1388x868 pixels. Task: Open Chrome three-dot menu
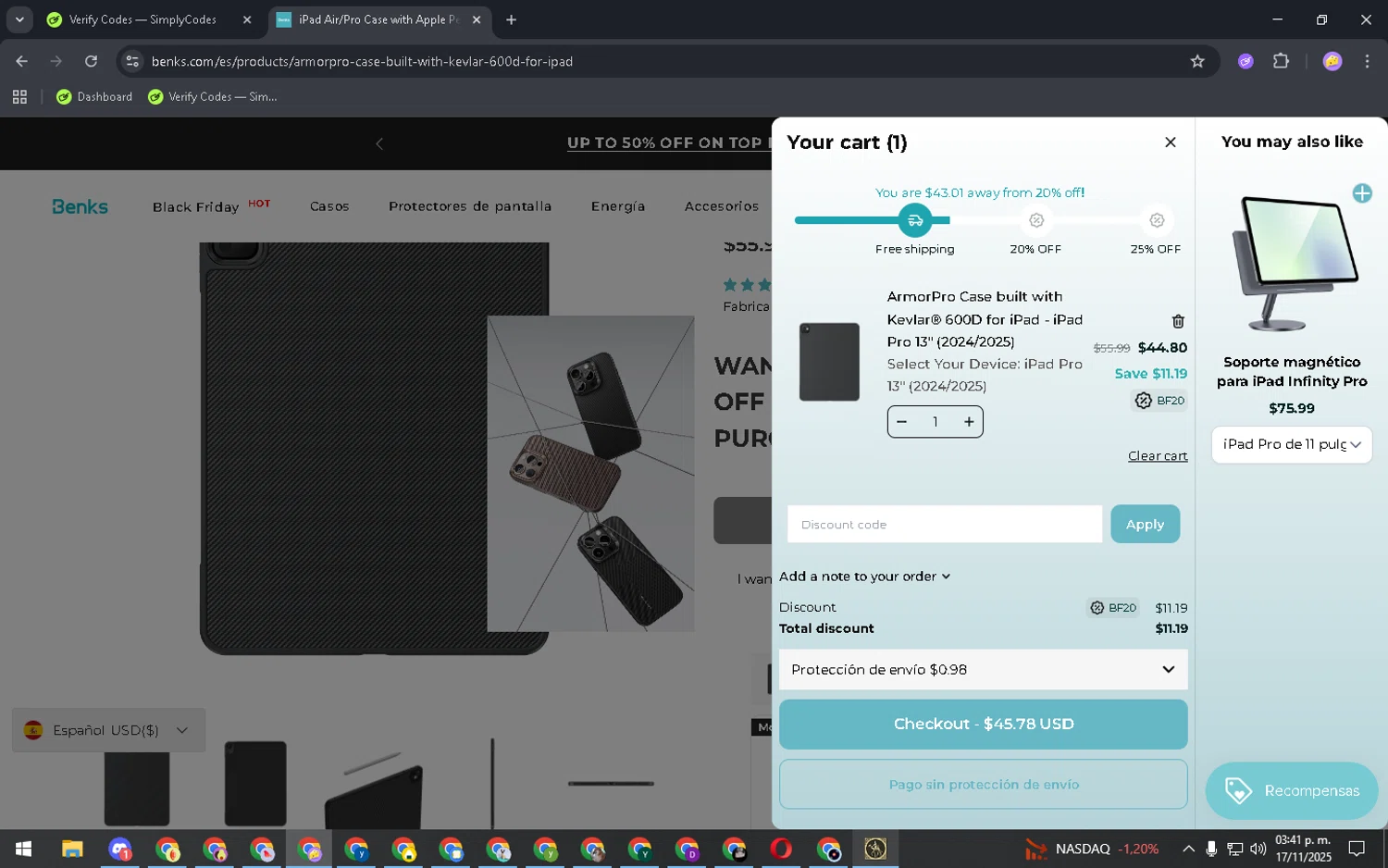pyautogui.click(x=1367, y=61)
